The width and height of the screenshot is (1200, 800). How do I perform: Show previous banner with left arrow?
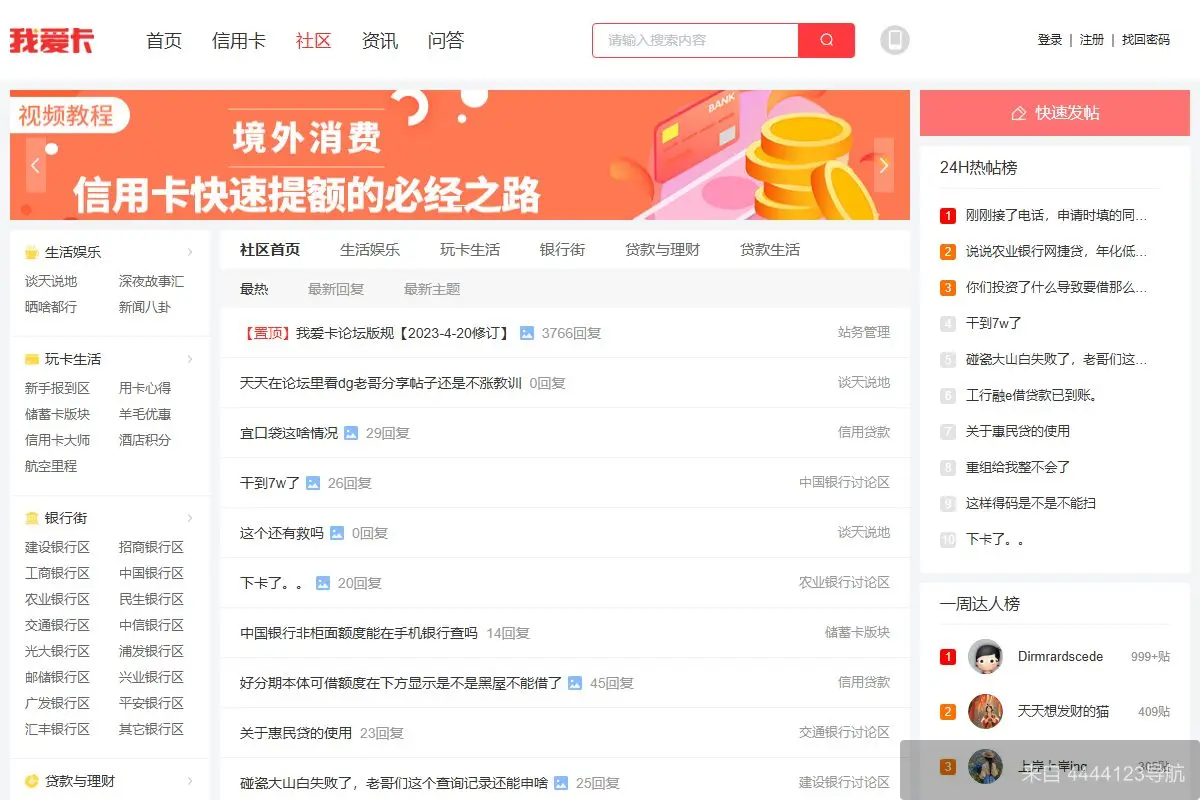36,165
